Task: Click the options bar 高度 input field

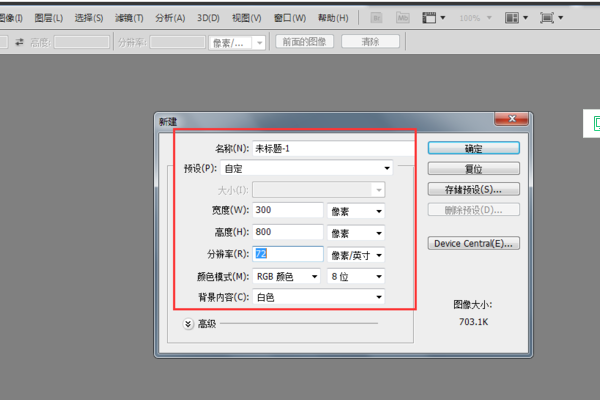Action: click(x=82, y=42)
